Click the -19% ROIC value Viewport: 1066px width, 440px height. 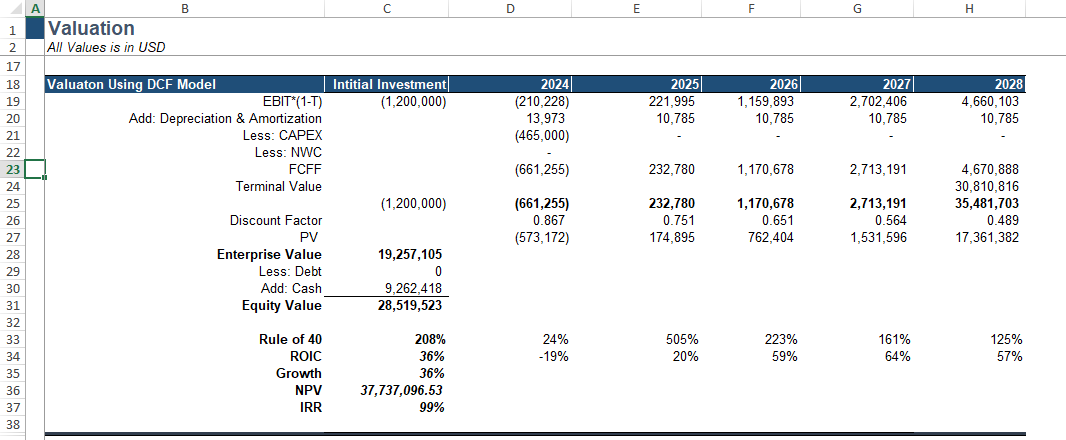[554, 356]
